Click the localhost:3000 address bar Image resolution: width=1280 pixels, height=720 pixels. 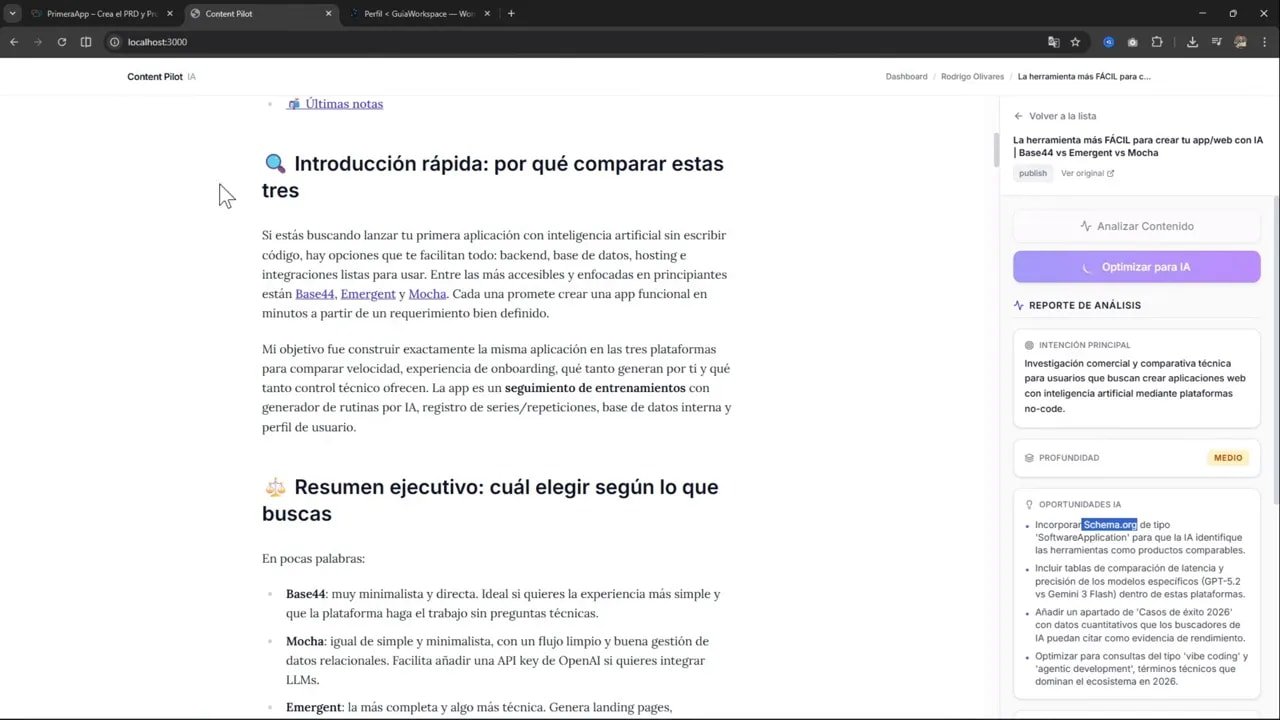tap(157, 42)
